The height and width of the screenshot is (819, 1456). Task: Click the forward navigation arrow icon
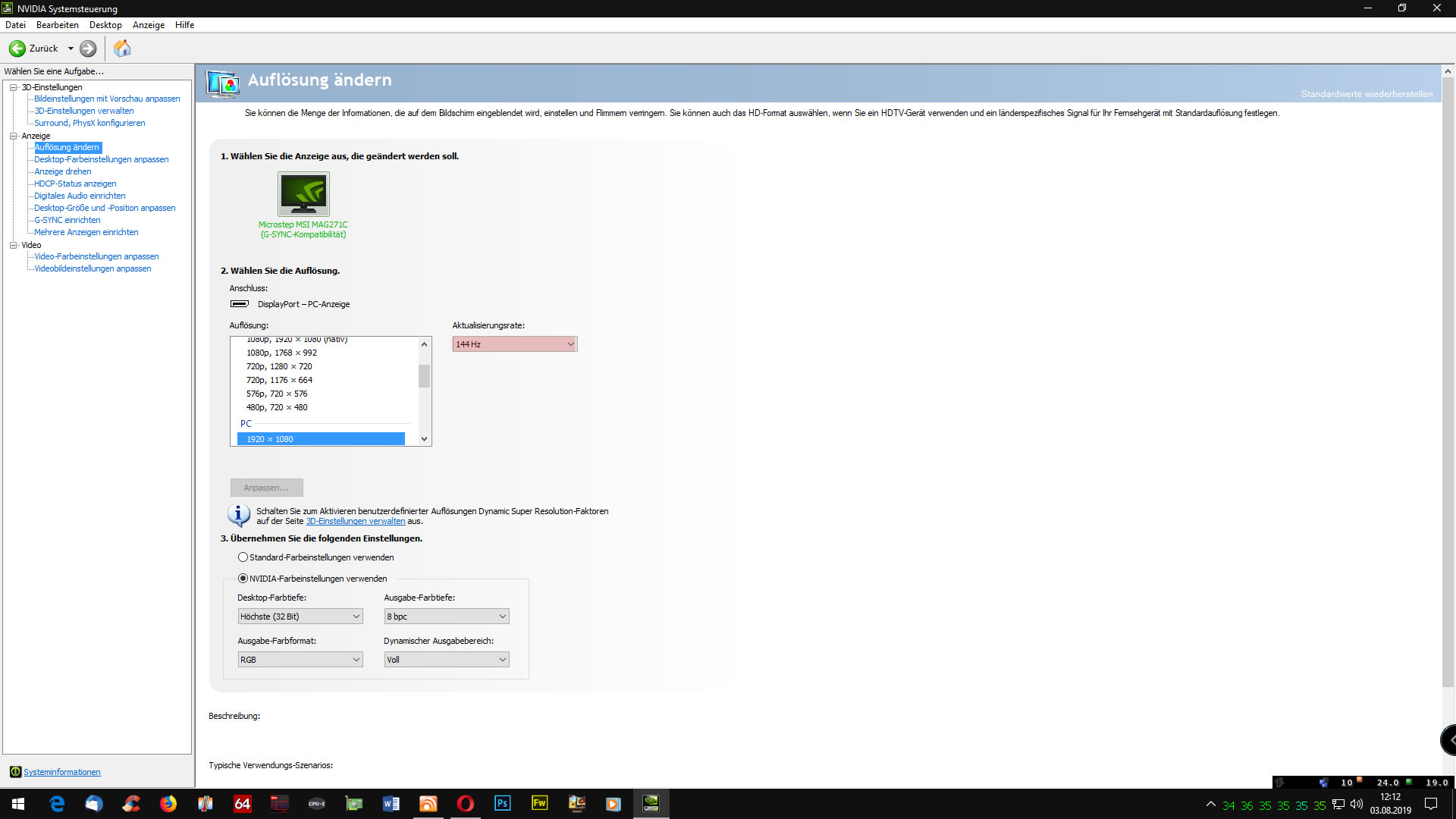tap(88, 49)
